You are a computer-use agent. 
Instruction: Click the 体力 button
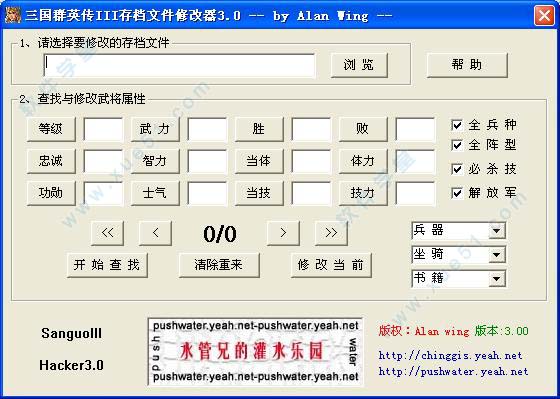363,161
